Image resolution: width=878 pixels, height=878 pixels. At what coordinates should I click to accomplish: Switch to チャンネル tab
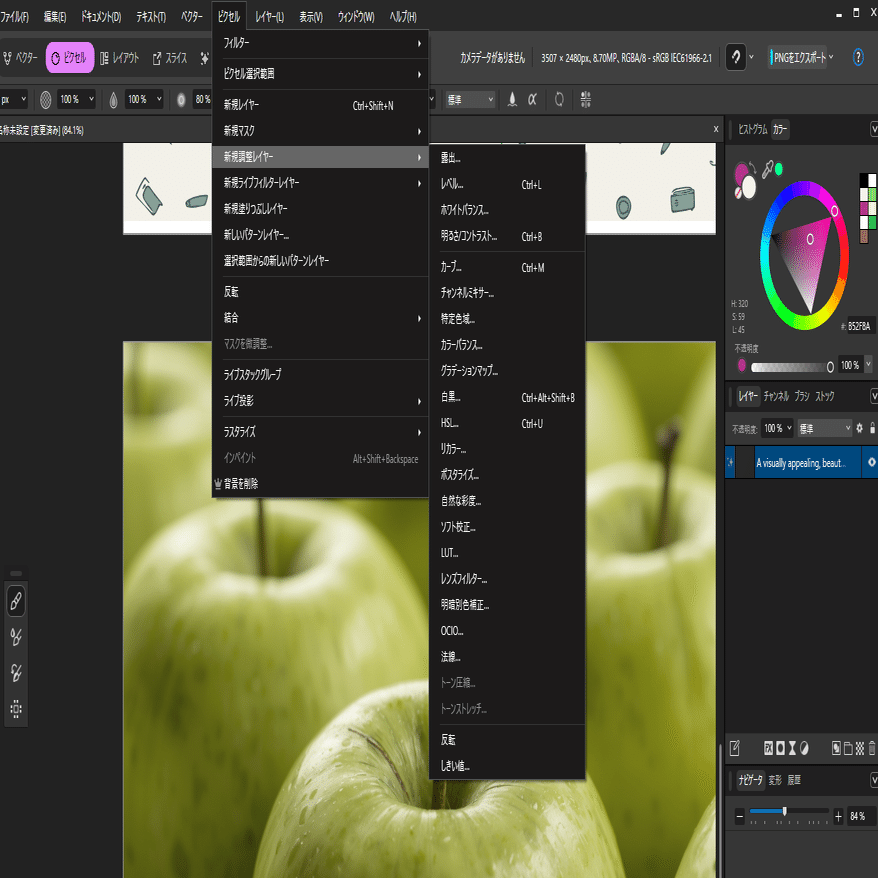point(776,396)
